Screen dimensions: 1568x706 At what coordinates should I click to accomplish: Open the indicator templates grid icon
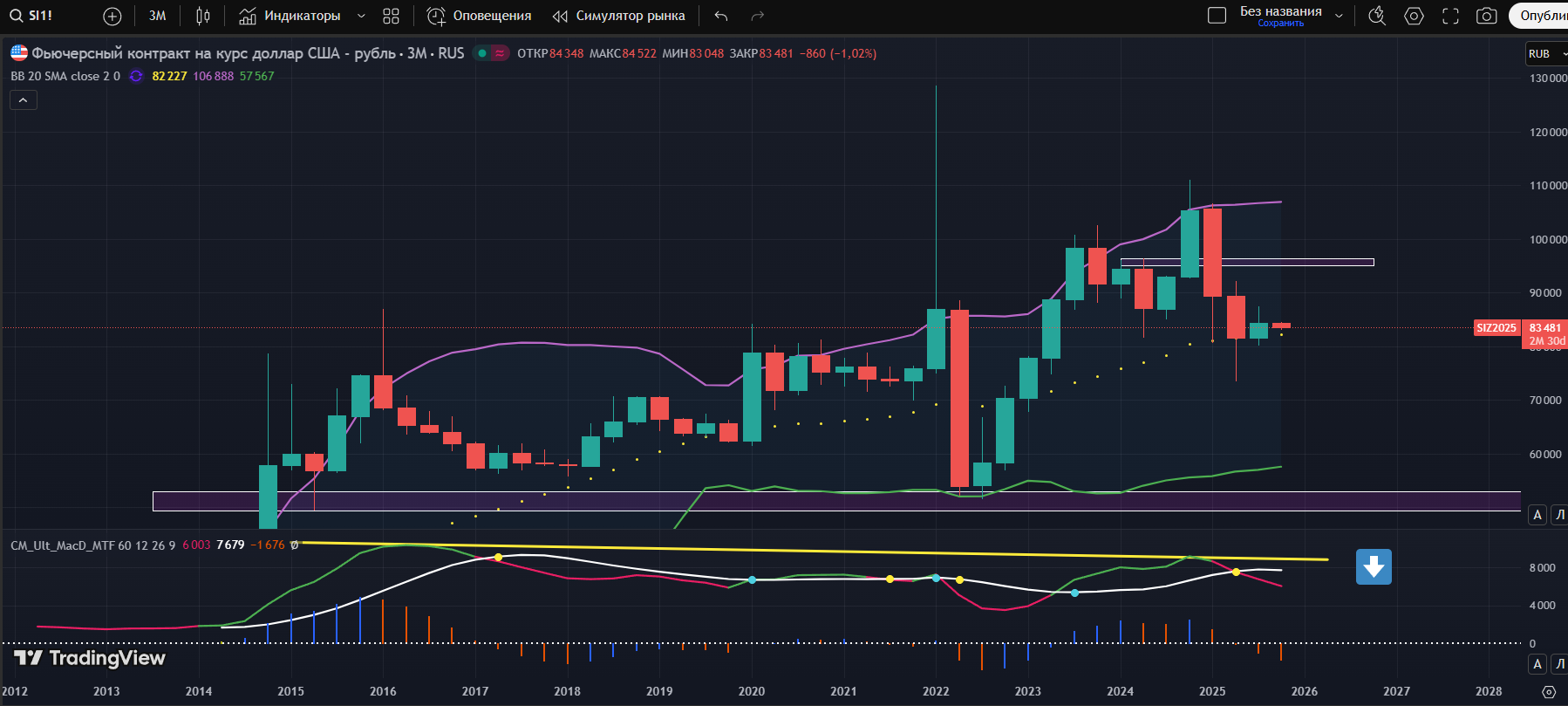tap(391, 16)
